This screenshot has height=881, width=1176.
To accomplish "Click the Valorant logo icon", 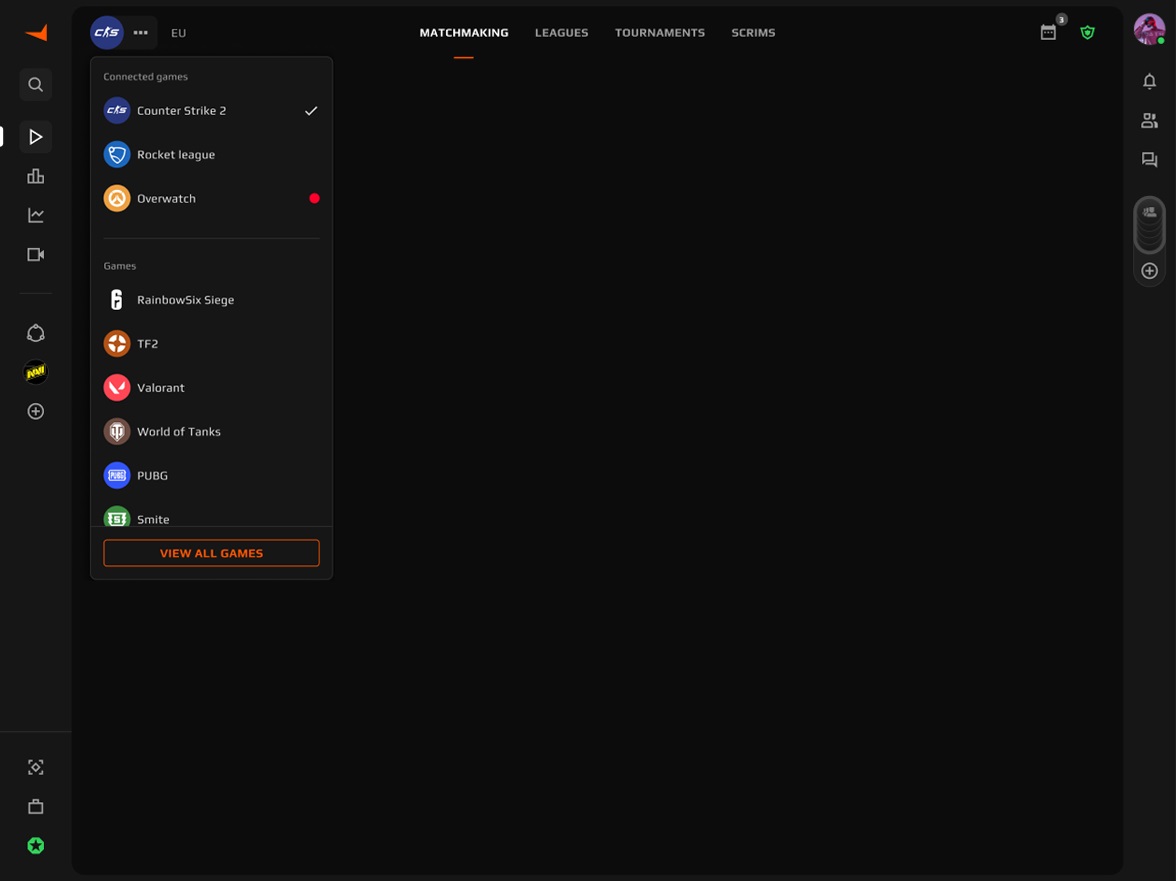I will [117, 388].
